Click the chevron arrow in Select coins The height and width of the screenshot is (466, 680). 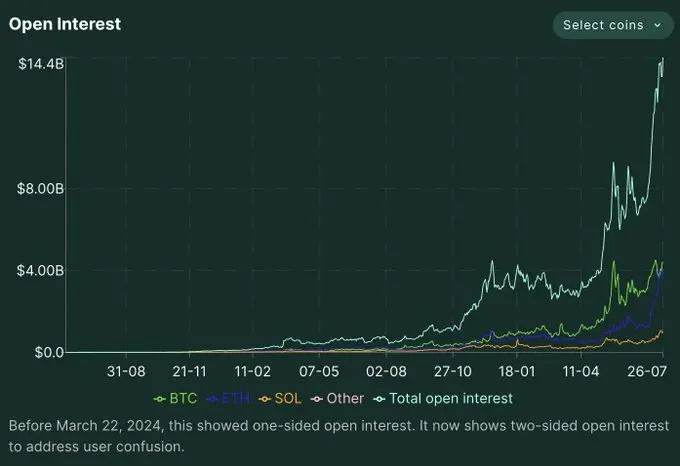[657, 25]
